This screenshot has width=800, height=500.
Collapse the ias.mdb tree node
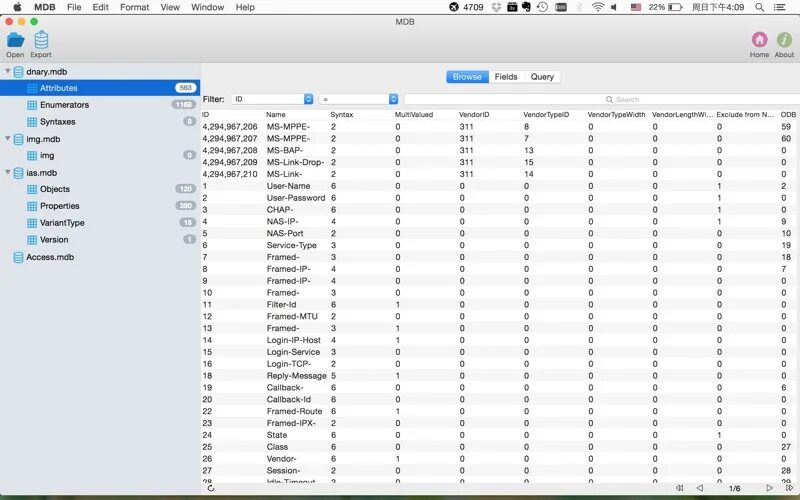click(8, 172)
